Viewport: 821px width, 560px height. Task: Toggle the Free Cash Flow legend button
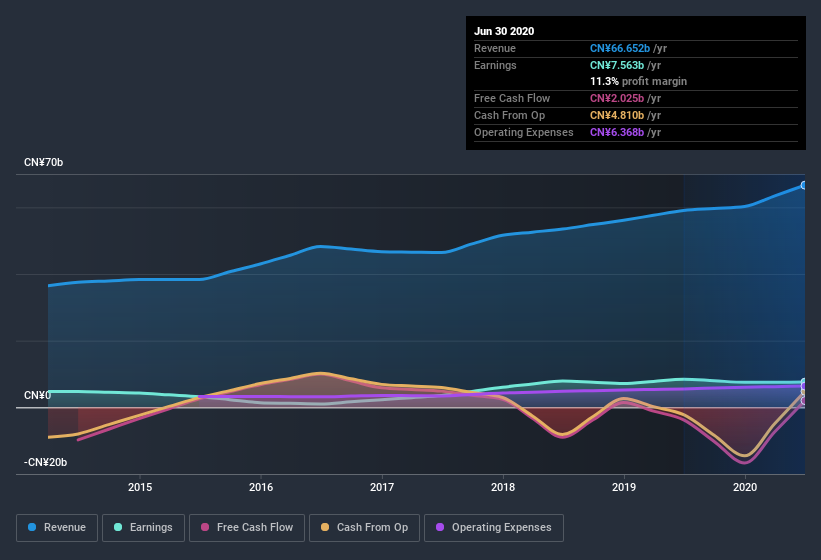247,528
